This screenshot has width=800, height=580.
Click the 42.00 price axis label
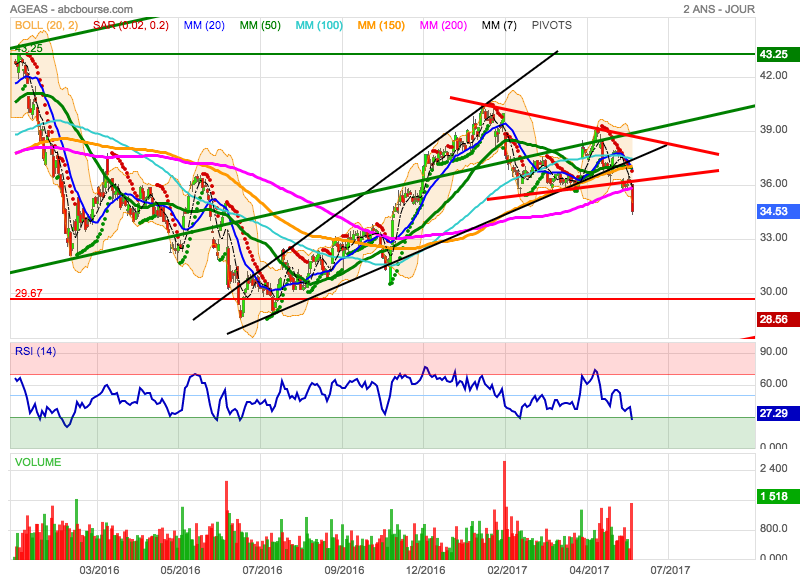773,75
